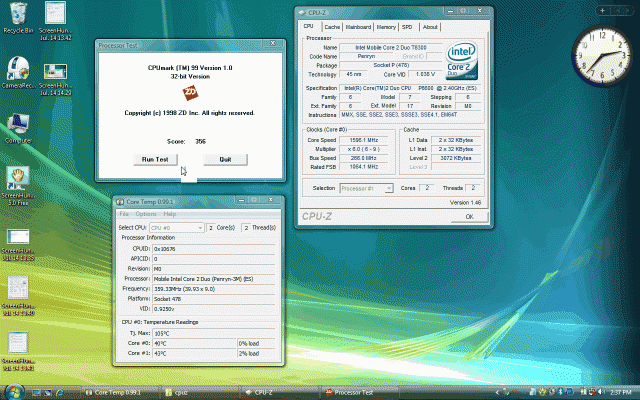Switch to the About tab in CPU-Z
Image resolution: width=640 pixels, height=400 pixels.
pos(430,27)
